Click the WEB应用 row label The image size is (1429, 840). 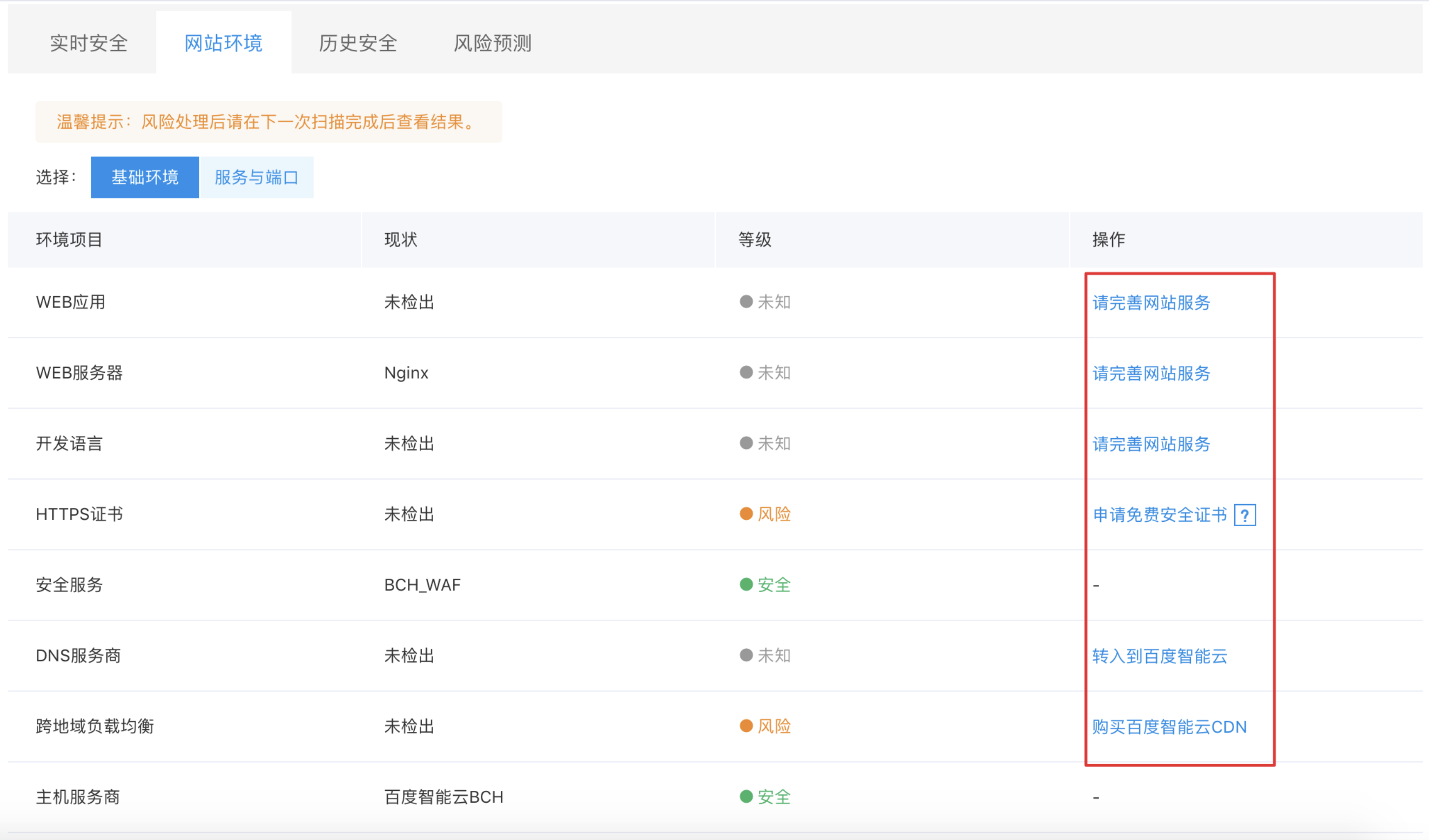(x=71, y=302)
